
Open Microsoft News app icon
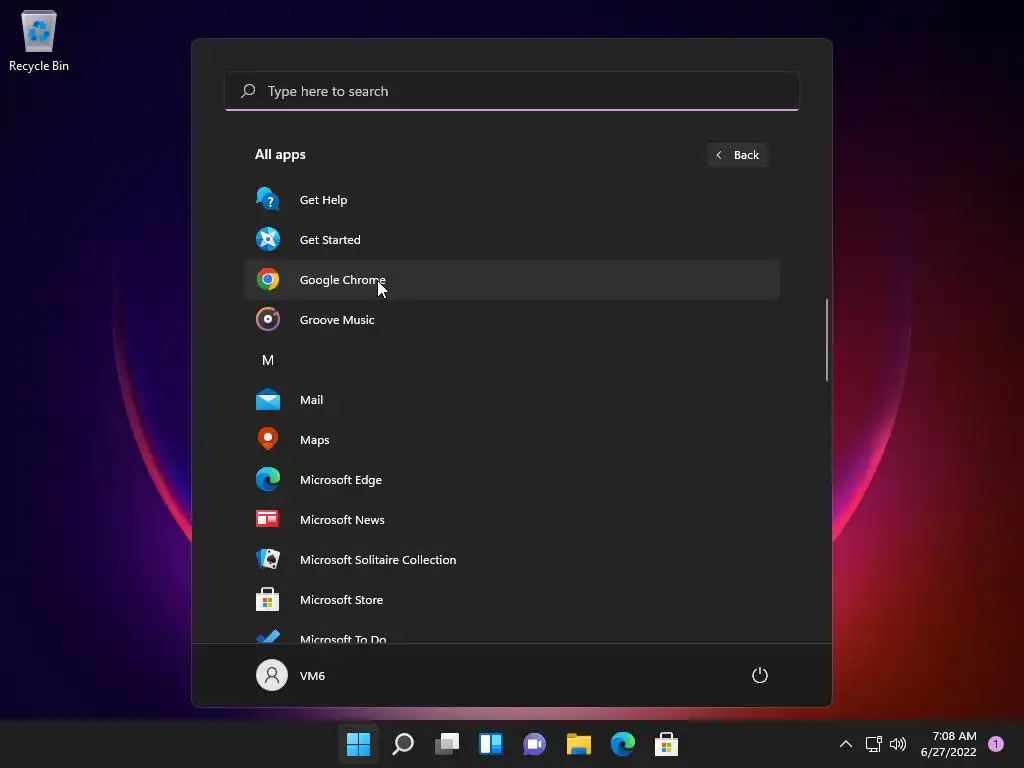pyautogui.click(x=267, y=519)
